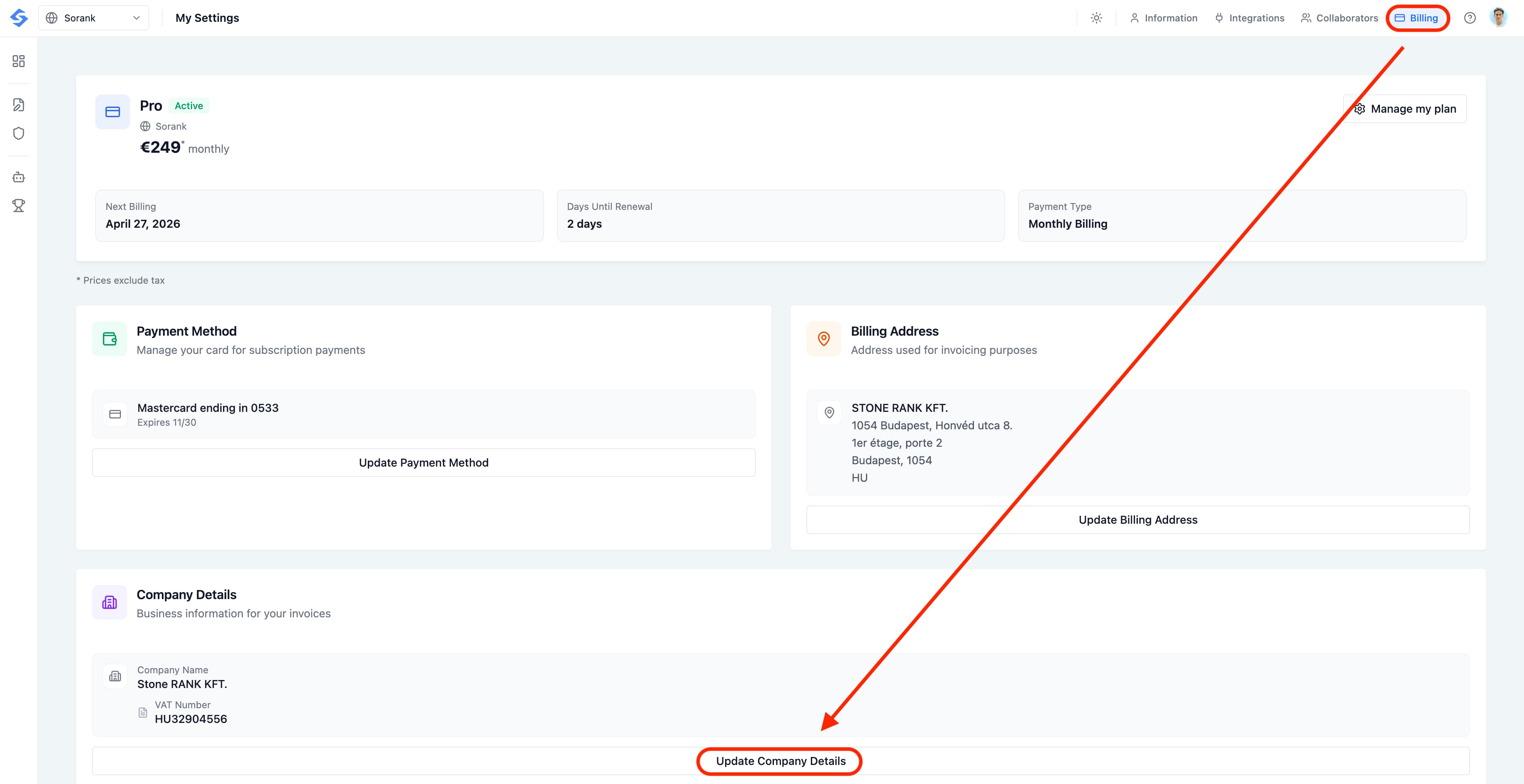Open the dashboard grid icon in sidebar
1524x784 pixels.
19,61
